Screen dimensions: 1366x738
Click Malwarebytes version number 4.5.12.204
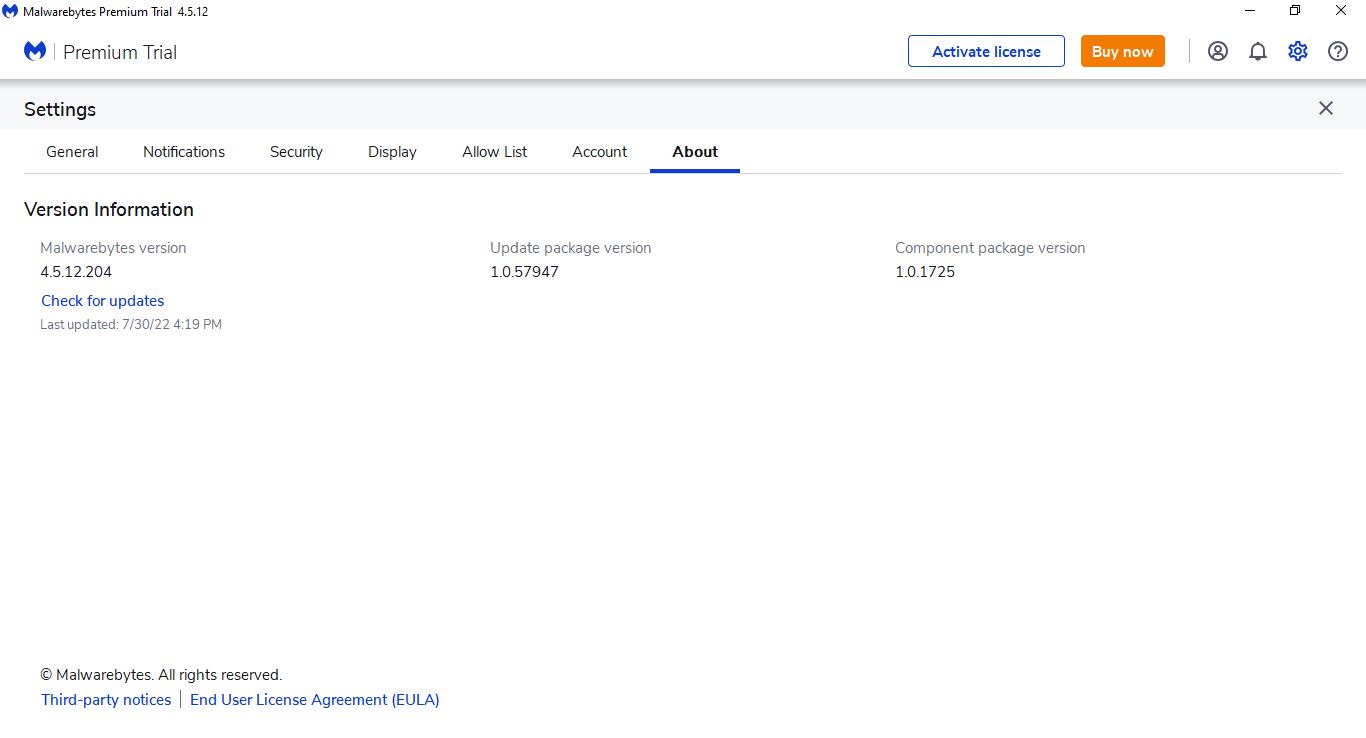point(76,272)
